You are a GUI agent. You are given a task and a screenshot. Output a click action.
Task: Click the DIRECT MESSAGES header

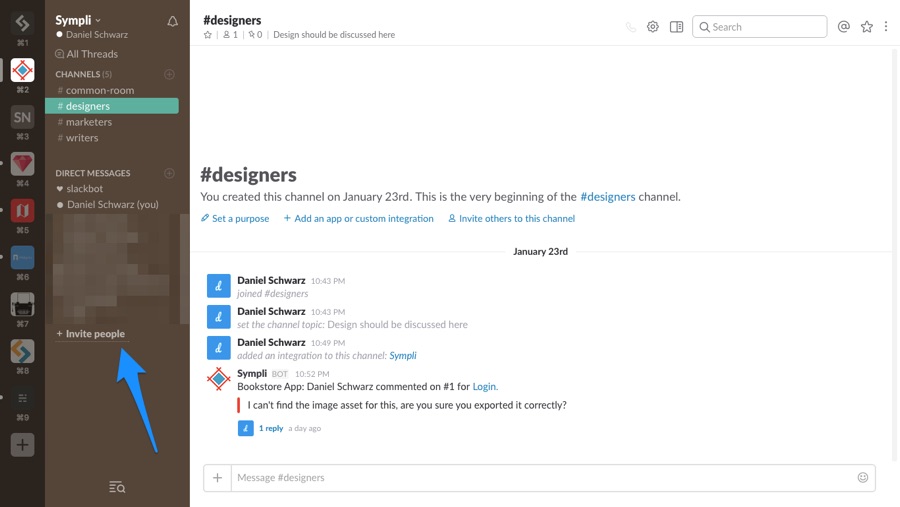93,173
